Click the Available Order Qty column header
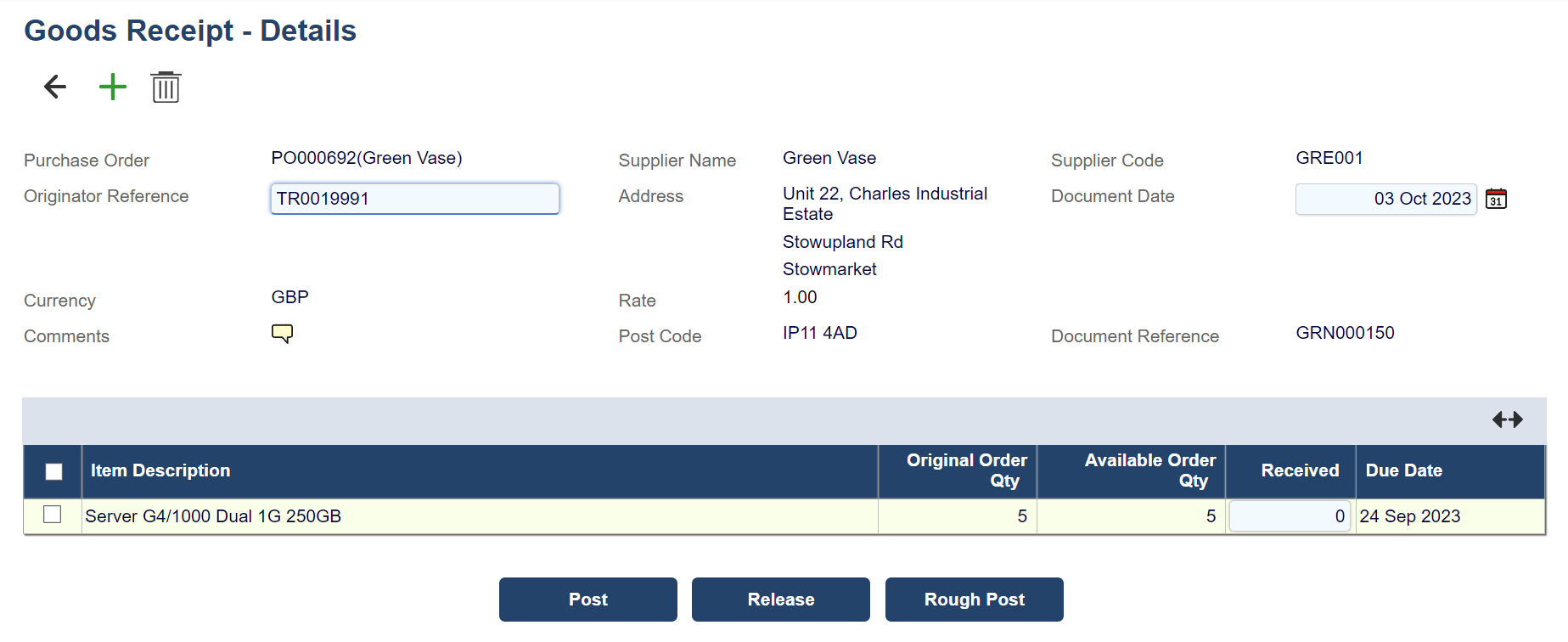 tap(1149, 470)
